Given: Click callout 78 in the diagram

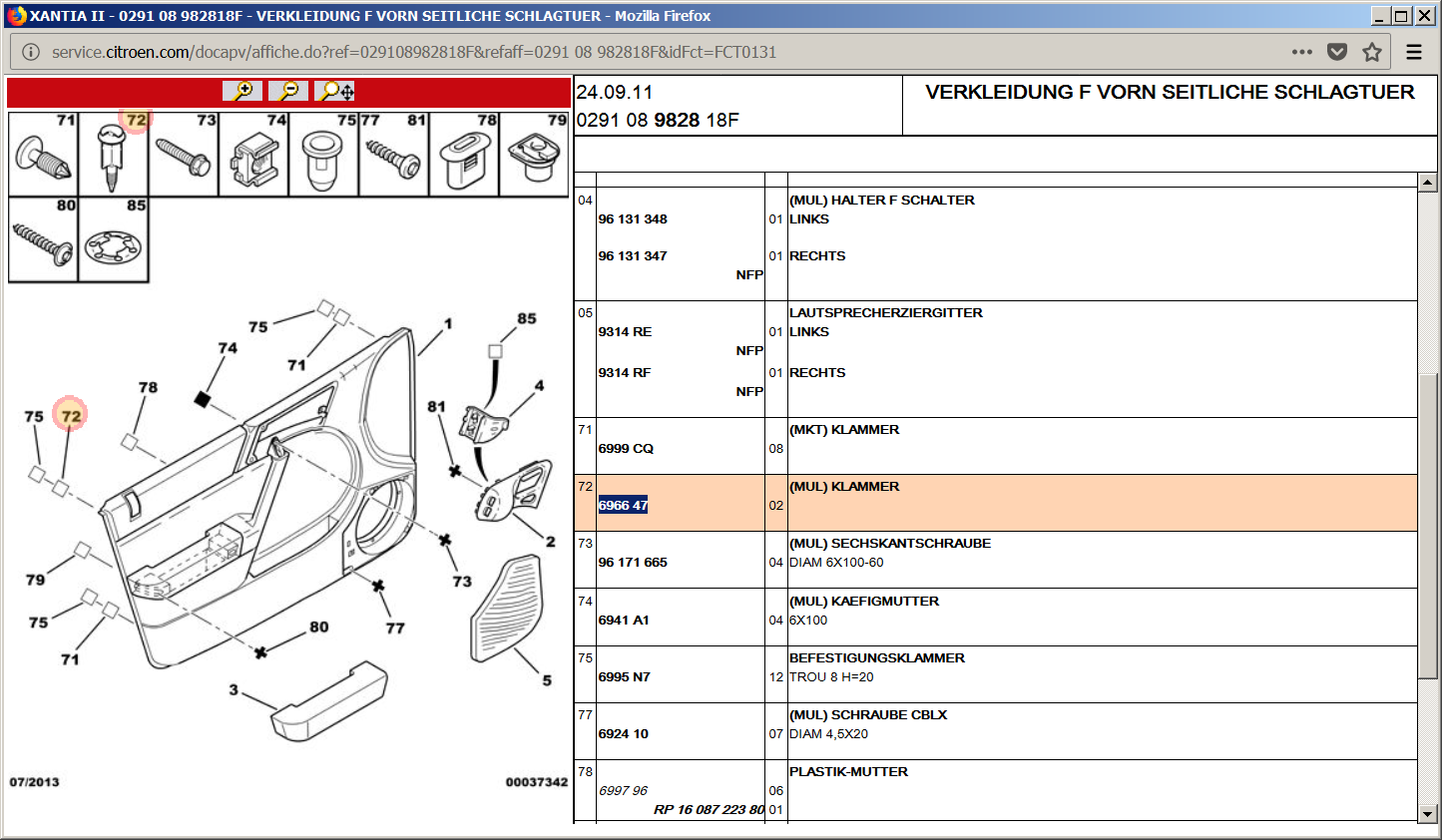Looking at the screenshot, I should (x=148, y=387).
